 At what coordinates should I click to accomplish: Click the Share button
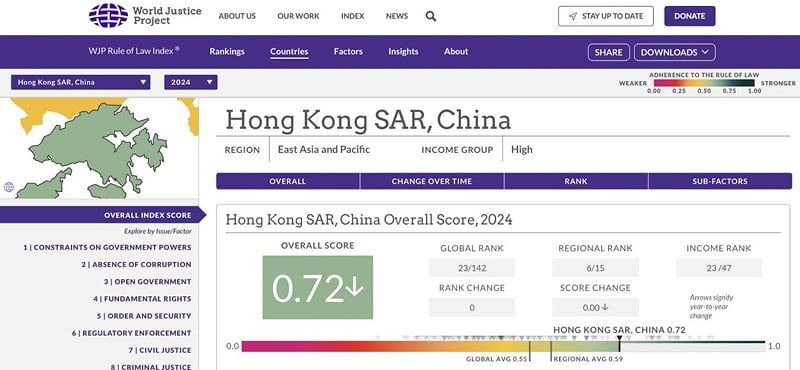609,52
